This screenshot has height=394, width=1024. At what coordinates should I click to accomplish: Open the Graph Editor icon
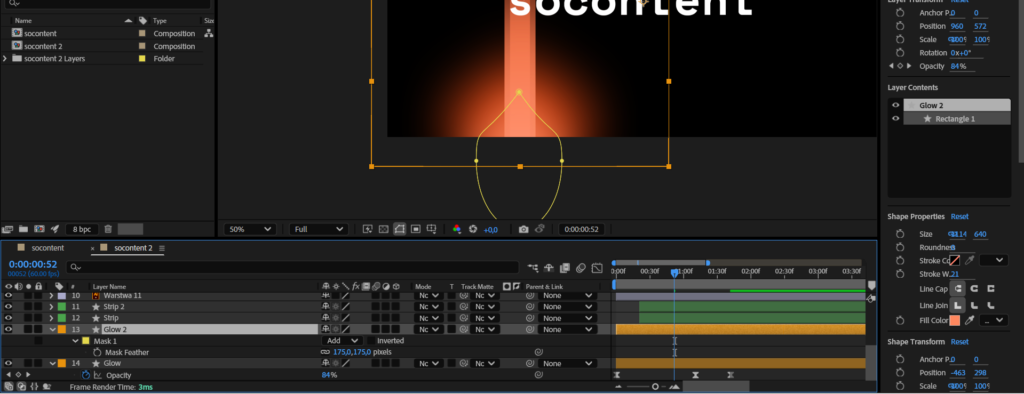pyautogui.click(x=597, y=268)
